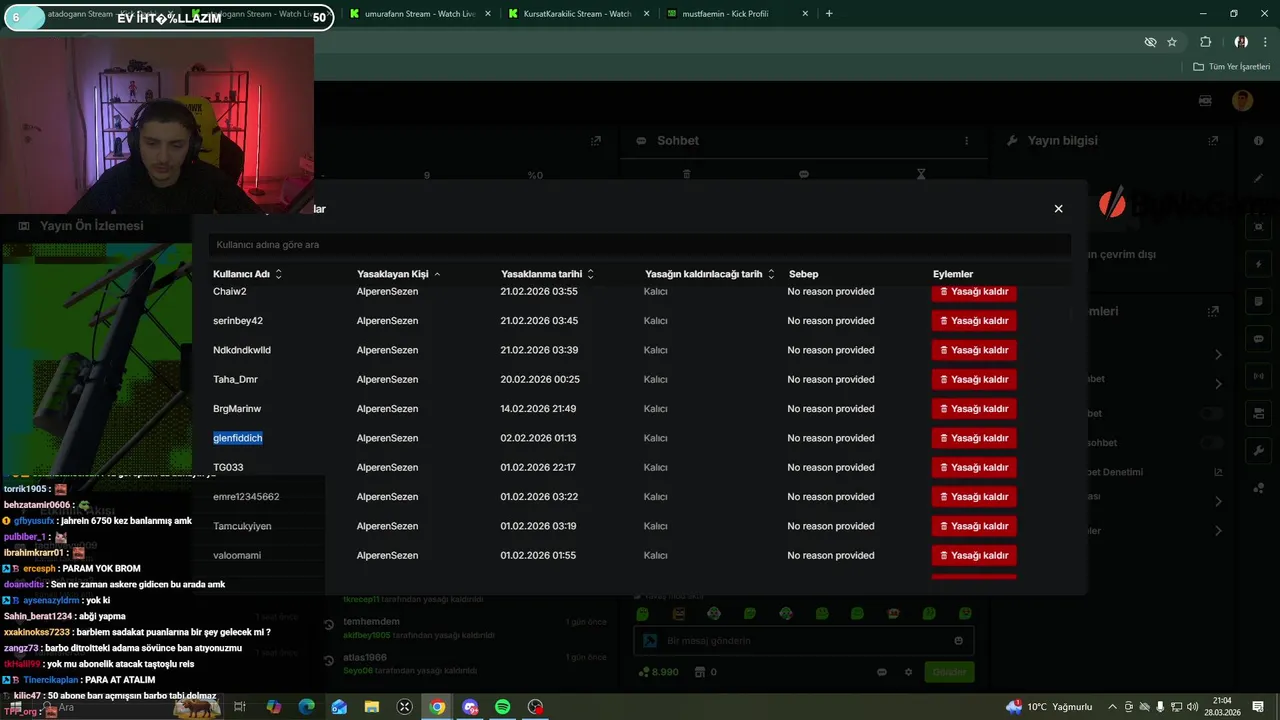The image size is (1280, 720).
Task: Open OBS recording app from taskbar
Action: [x=536, y=707]
